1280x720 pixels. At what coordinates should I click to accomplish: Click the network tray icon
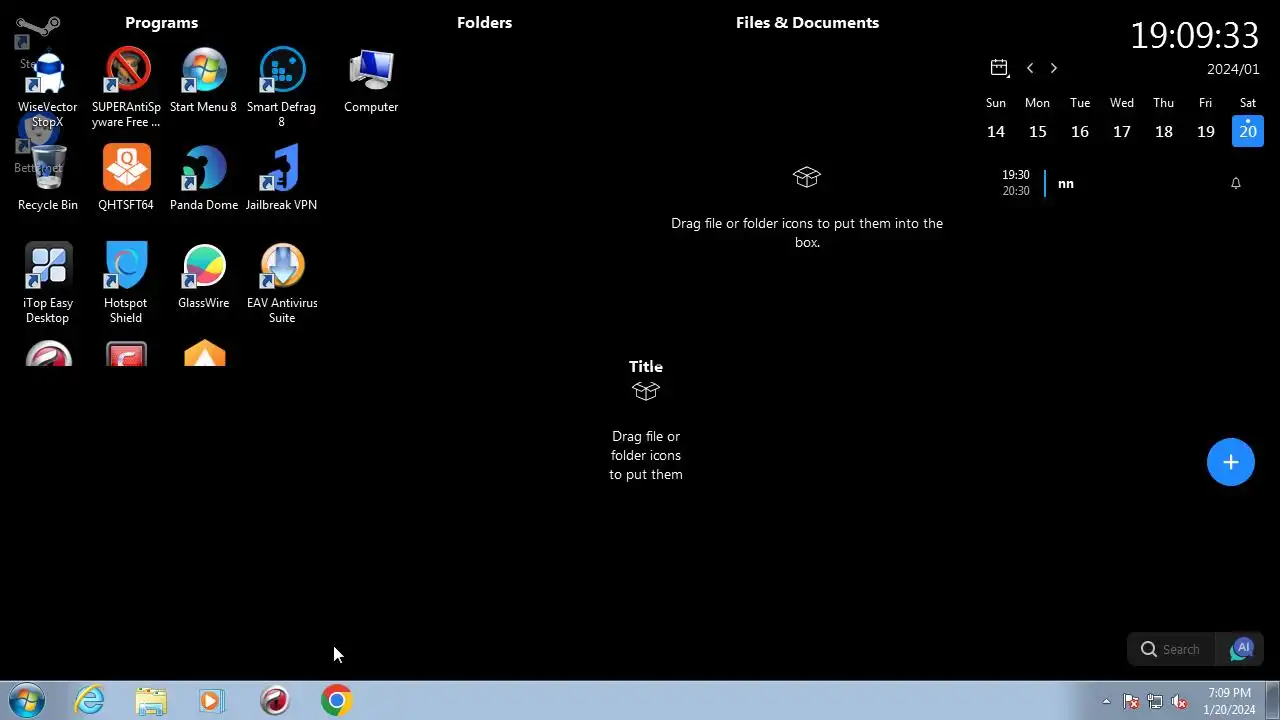tap(1155, 701)
